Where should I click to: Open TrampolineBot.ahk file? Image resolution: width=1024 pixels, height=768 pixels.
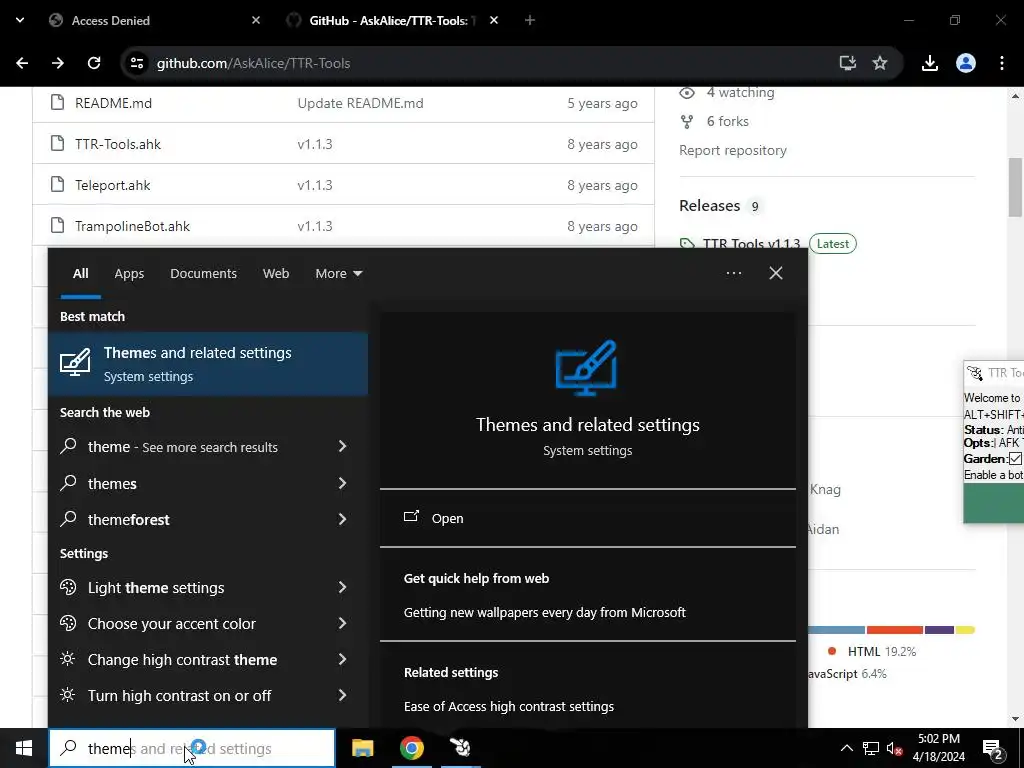pyautogui.click(x=132, y=226)
